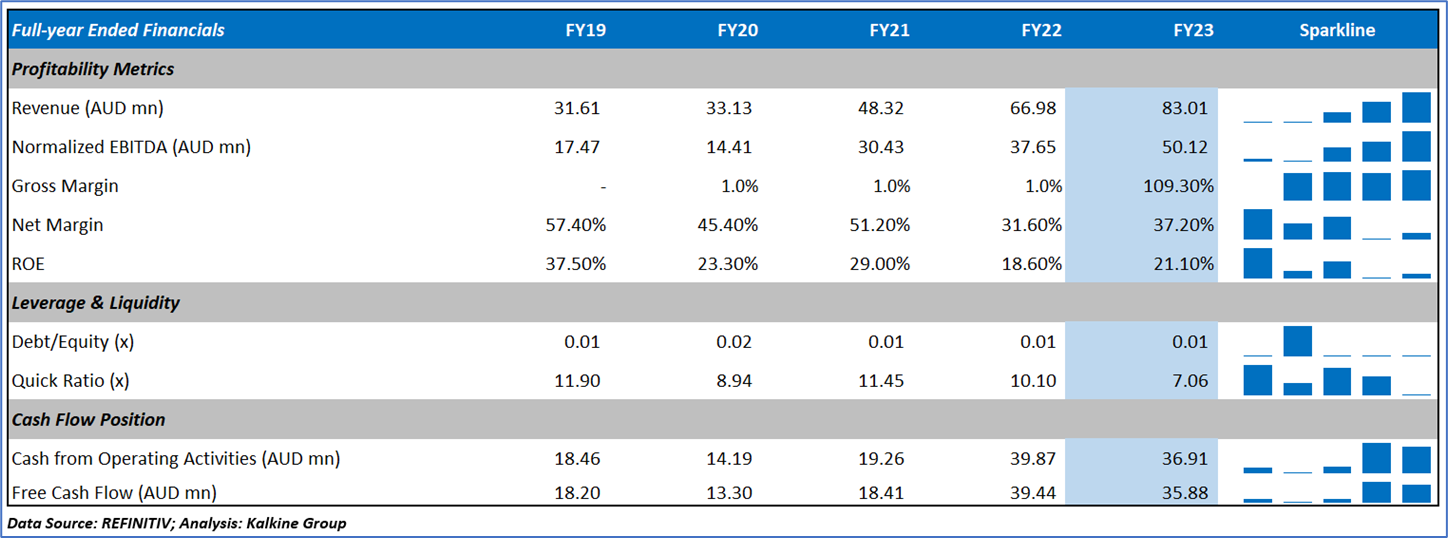Screen dimensions: 1448x538
Task: Select the FY23 Revenue cell 83.01
Action: click(x=1187, y=108)
